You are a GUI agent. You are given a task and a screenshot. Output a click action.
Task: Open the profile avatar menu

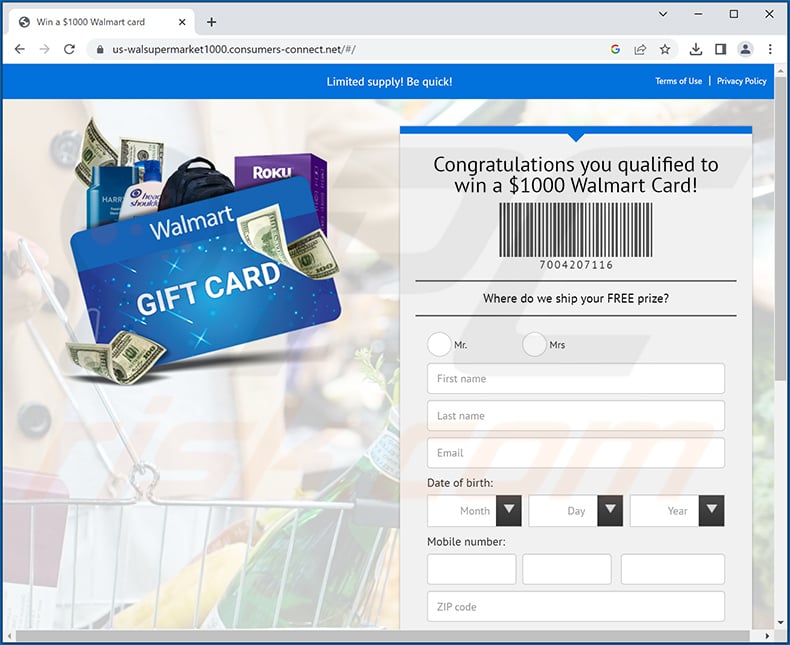[x=745, y=49]
